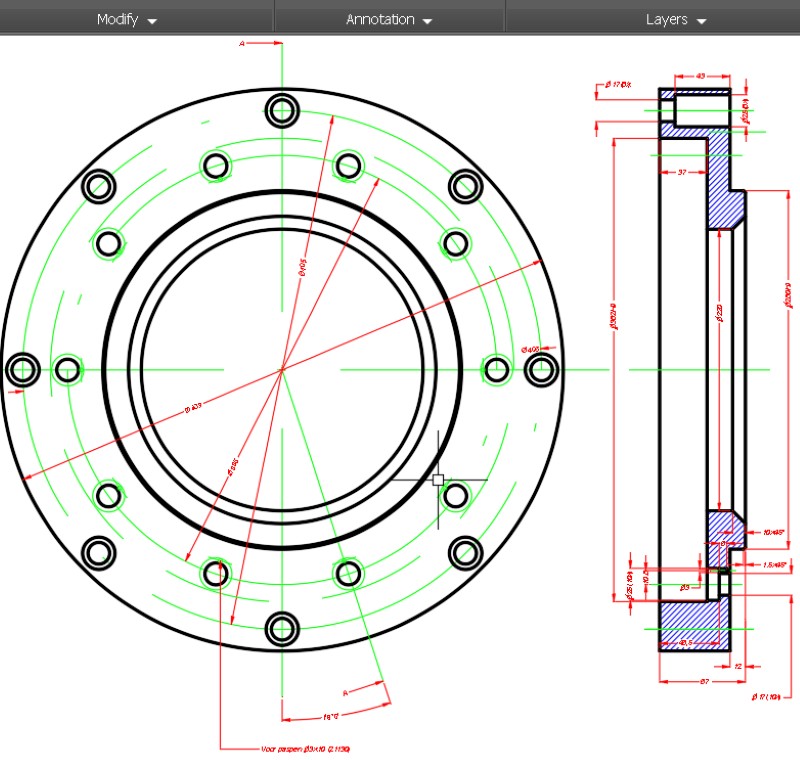Select the far-left outer bolt hole
This screenshot has width=800, height=760.
pyautogui.click(x=23, y=369)
